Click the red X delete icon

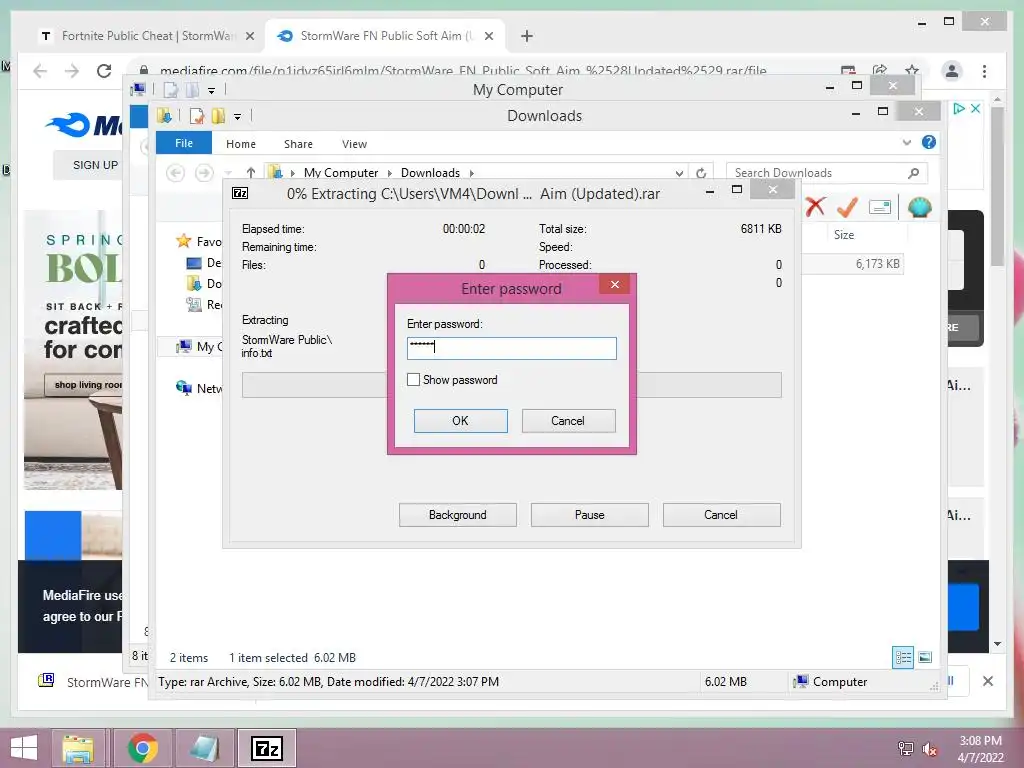pos(815,207)
